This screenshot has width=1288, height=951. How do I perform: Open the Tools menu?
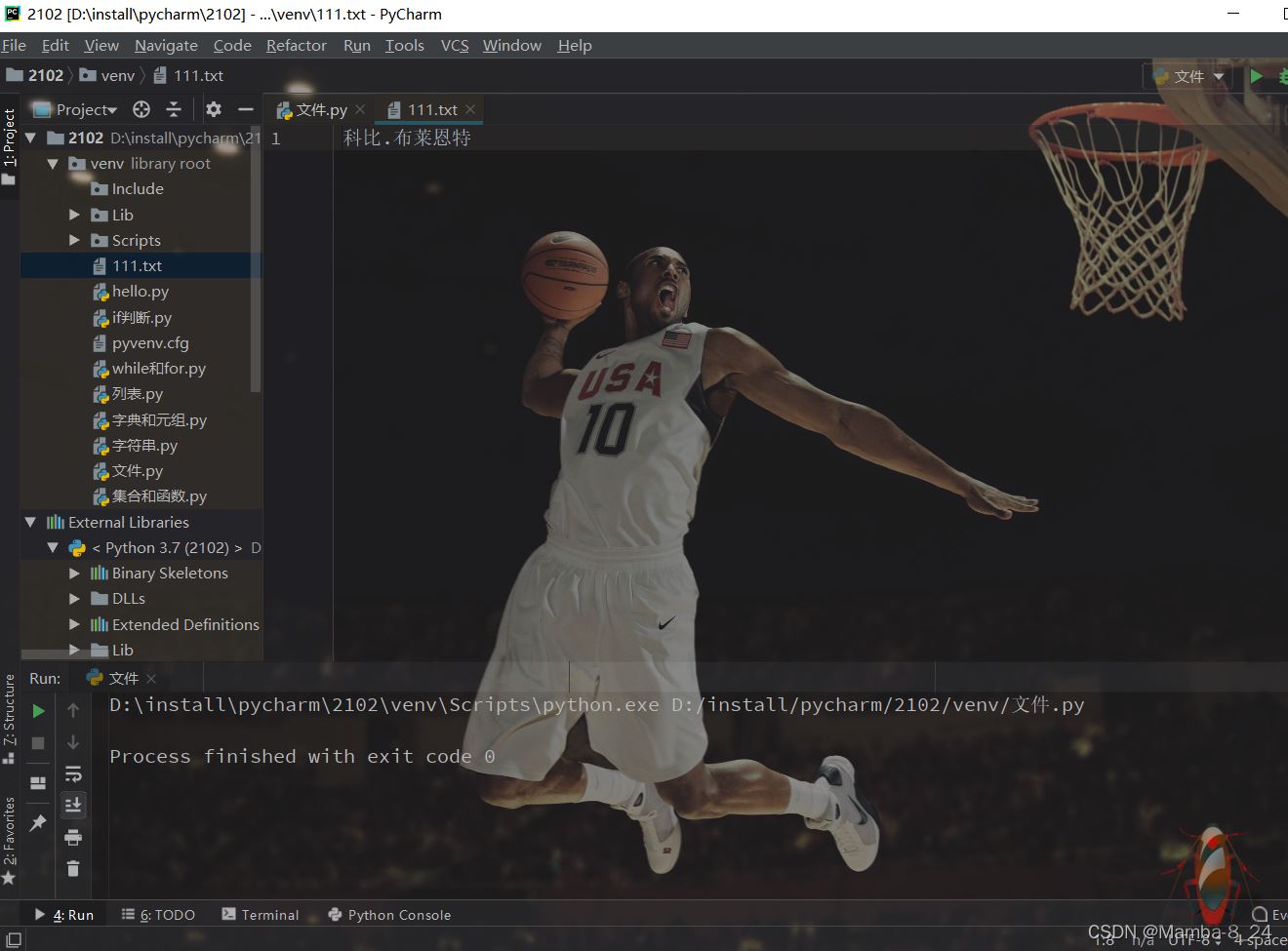[x=404, y=45]
